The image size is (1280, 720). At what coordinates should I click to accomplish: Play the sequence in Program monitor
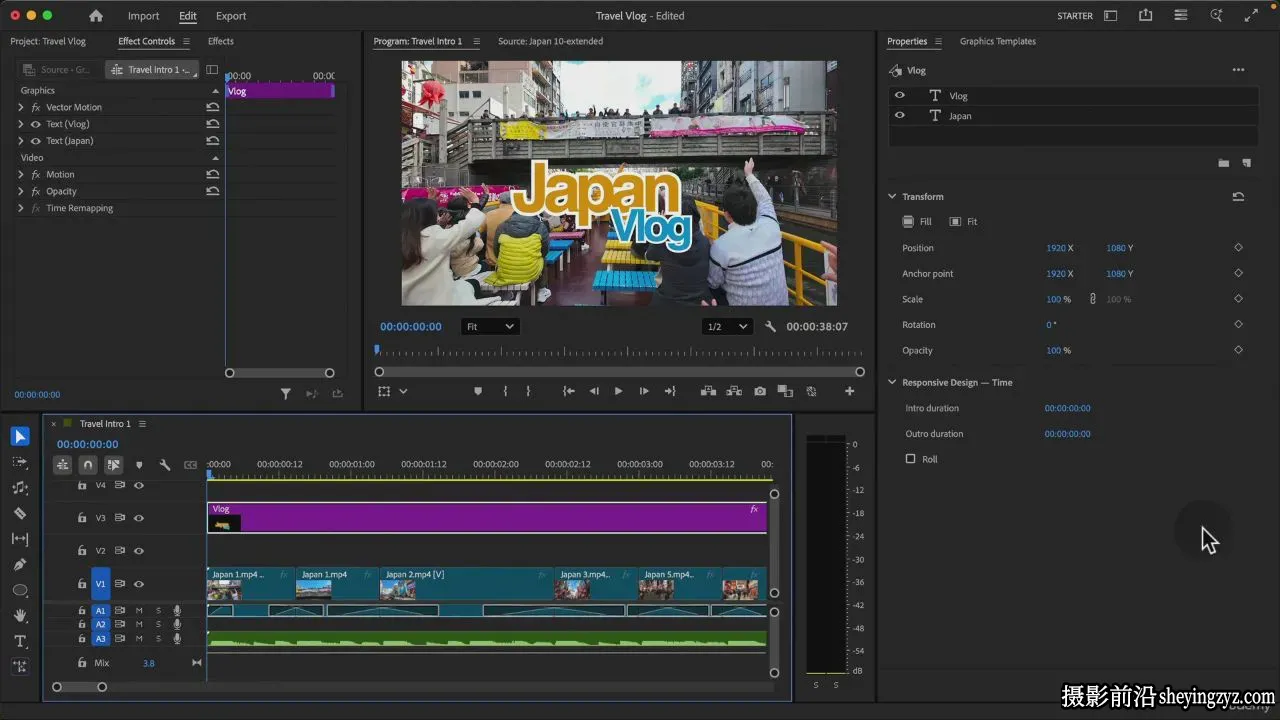(618, 391)
